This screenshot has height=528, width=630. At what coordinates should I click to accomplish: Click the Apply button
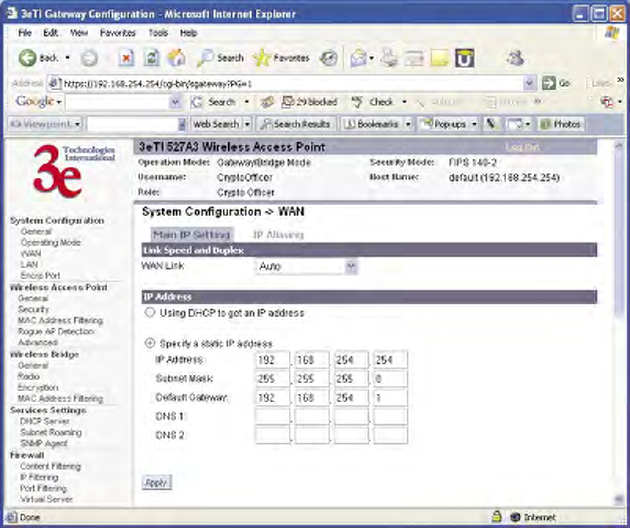click(x=156, y=483)
